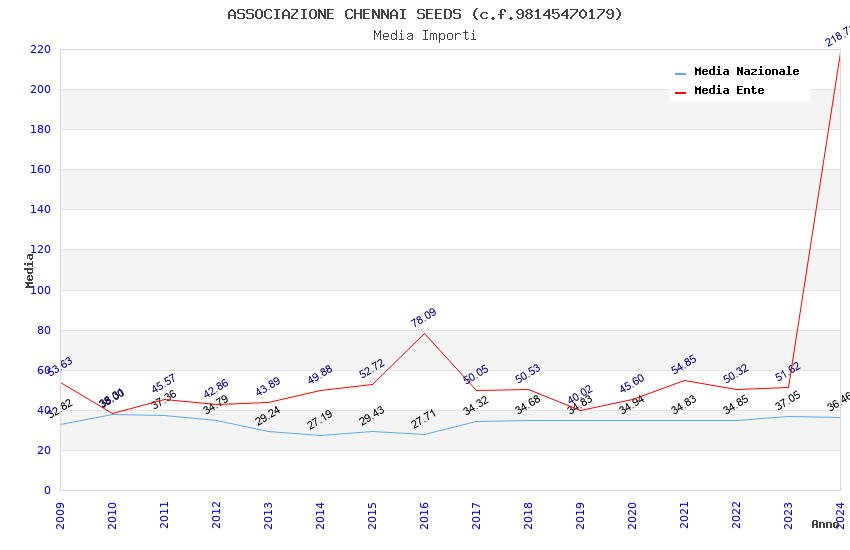Click the Media y-axis title
The height and width of the screenshot is (550, 850).
pos(29,270)
